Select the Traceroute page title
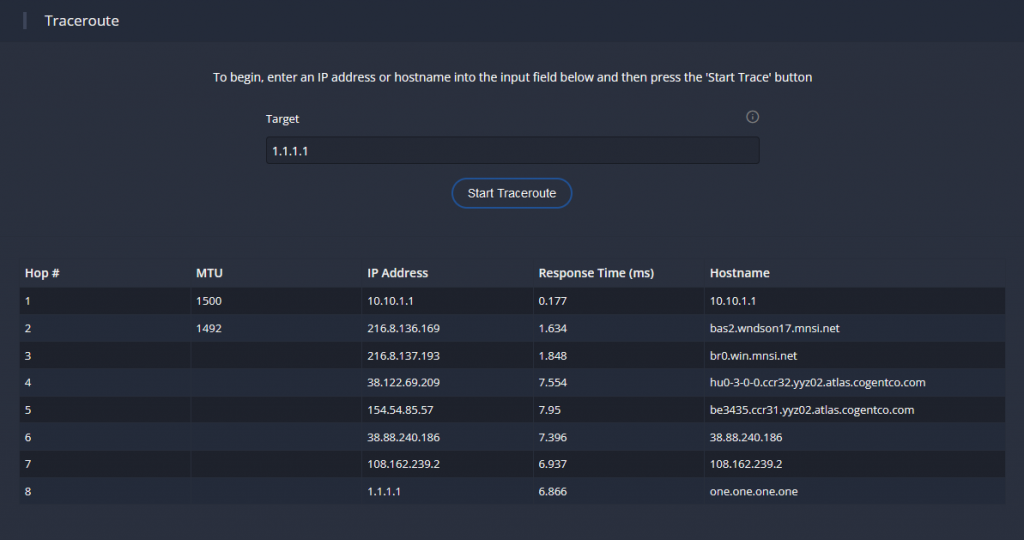1024x540 pixels. coord(82,21)
